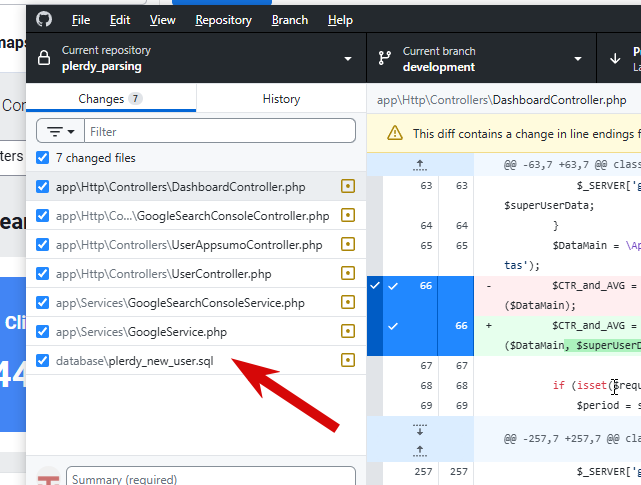The width and height of the screenshot is (641, 485).
Task: Uncheck DashboardController.php file checkbox
Action: point(43,186)
